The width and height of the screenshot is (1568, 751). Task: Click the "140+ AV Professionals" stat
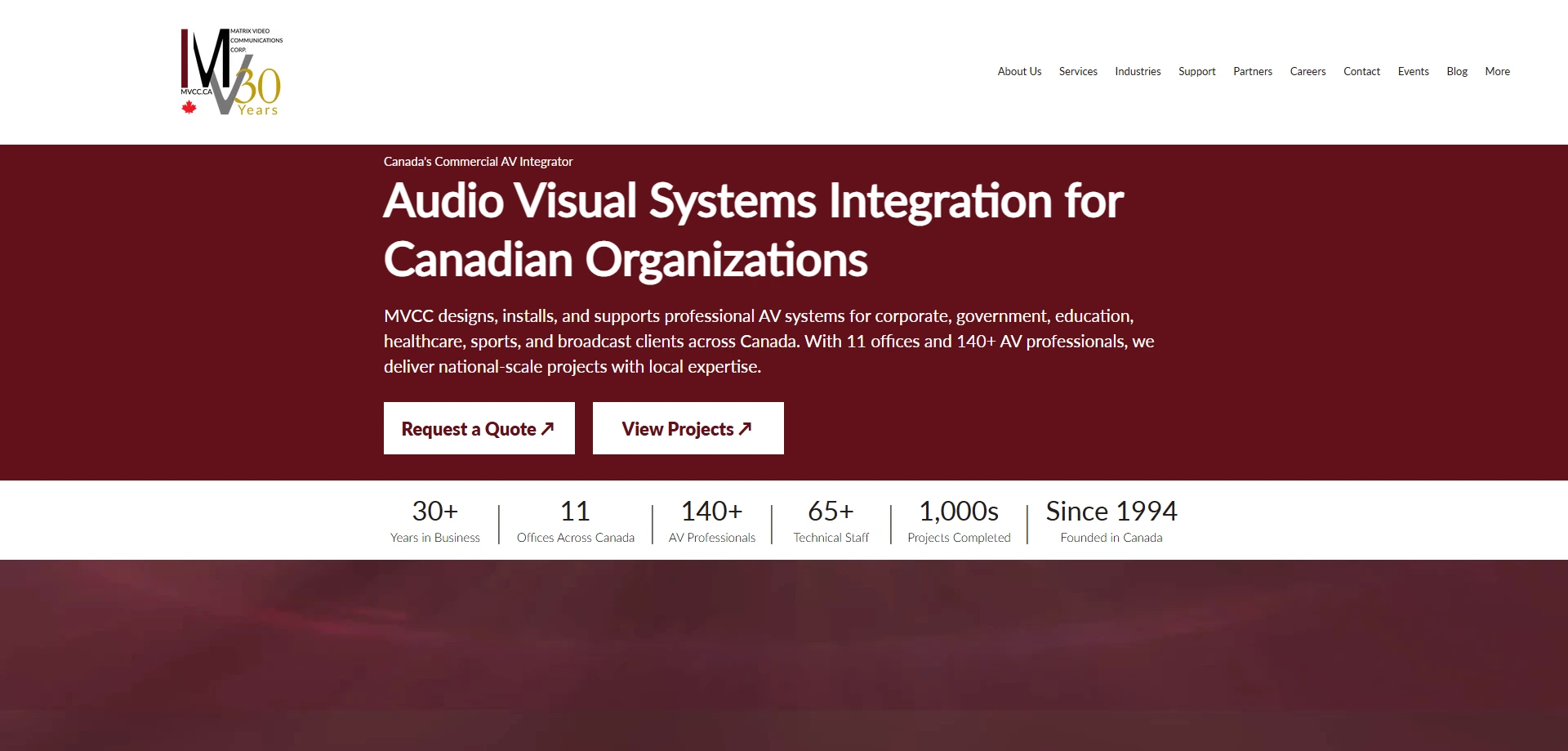pos(712,521)
